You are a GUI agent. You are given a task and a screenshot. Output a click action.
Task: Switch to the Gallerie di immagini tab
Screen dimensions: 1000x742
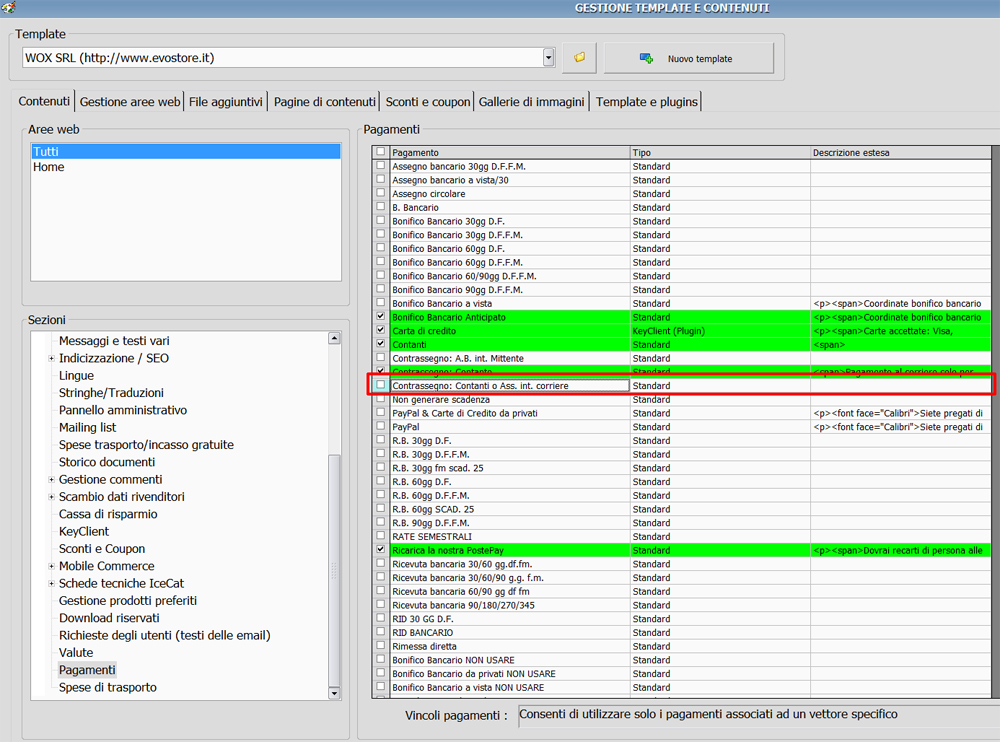531,102
